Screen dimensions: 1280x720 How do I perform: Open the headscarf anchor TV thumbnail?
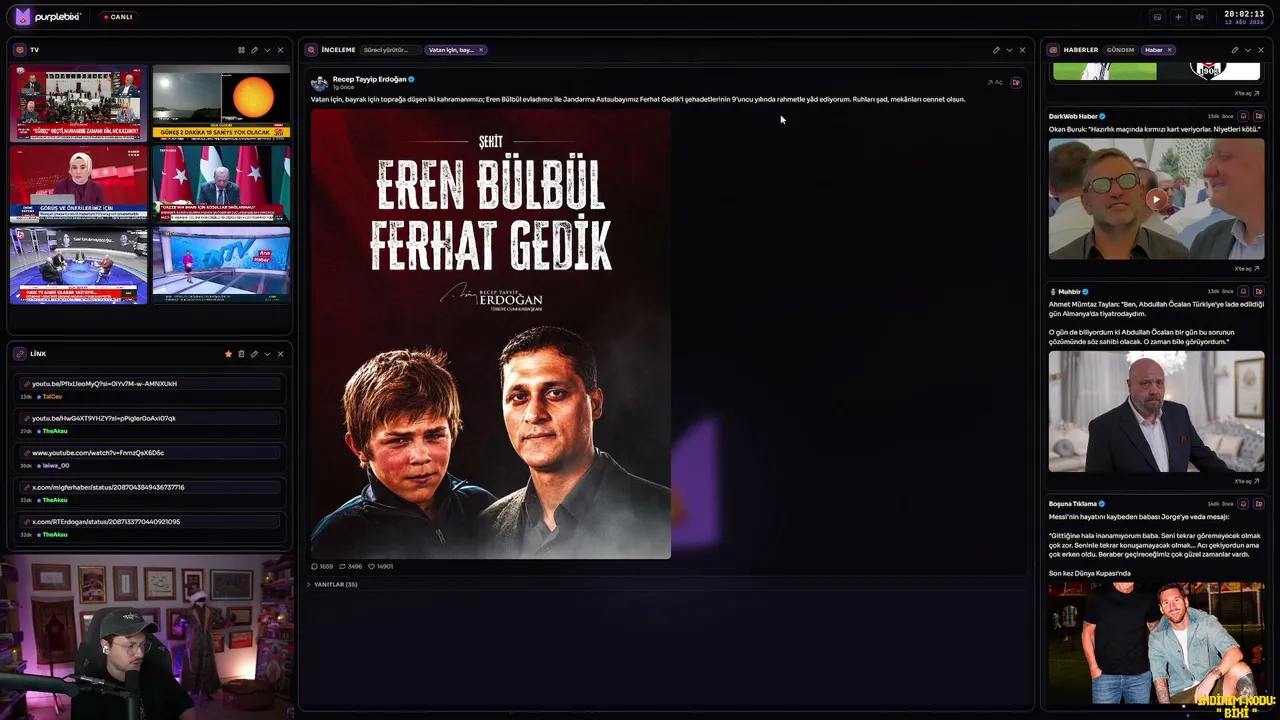(79, 184)
